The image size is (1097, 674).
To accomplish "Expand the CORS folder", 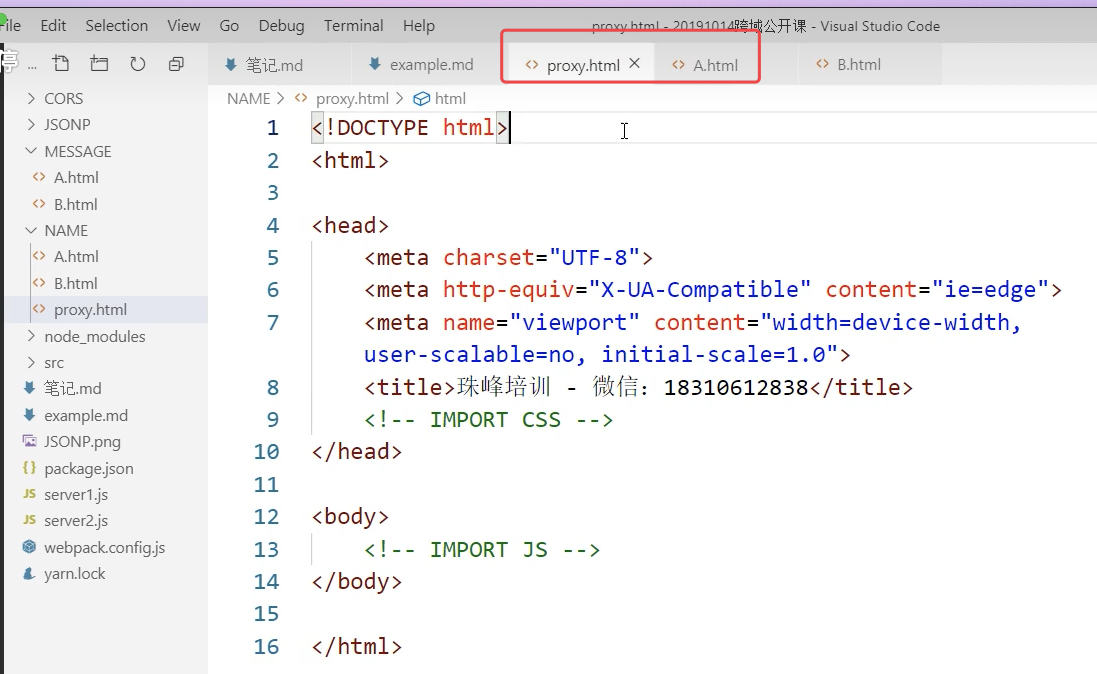I will pos(106,99).
